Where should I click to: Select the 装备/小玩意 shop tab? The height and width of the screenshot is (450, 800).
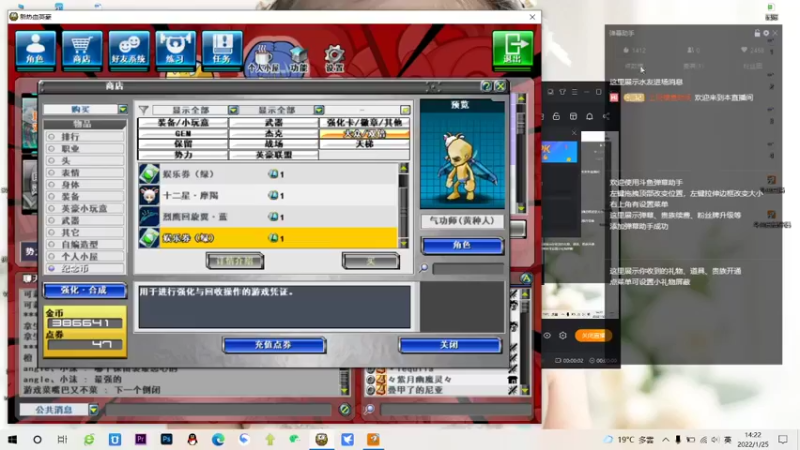pyautogui.click(x=183, y=122)
